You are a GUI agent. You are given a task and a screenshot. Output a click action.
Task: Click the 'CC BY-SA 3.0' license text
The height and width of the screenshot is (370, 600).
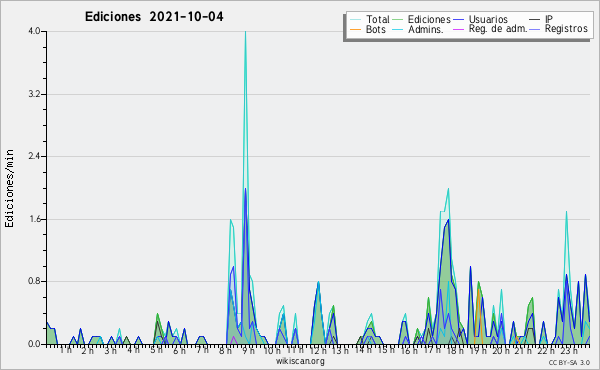pos(569,362)
